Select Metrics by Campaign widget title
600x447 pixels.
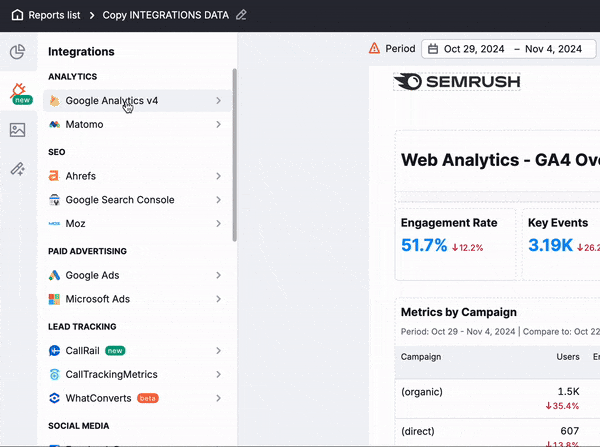(x=459, y=312)
